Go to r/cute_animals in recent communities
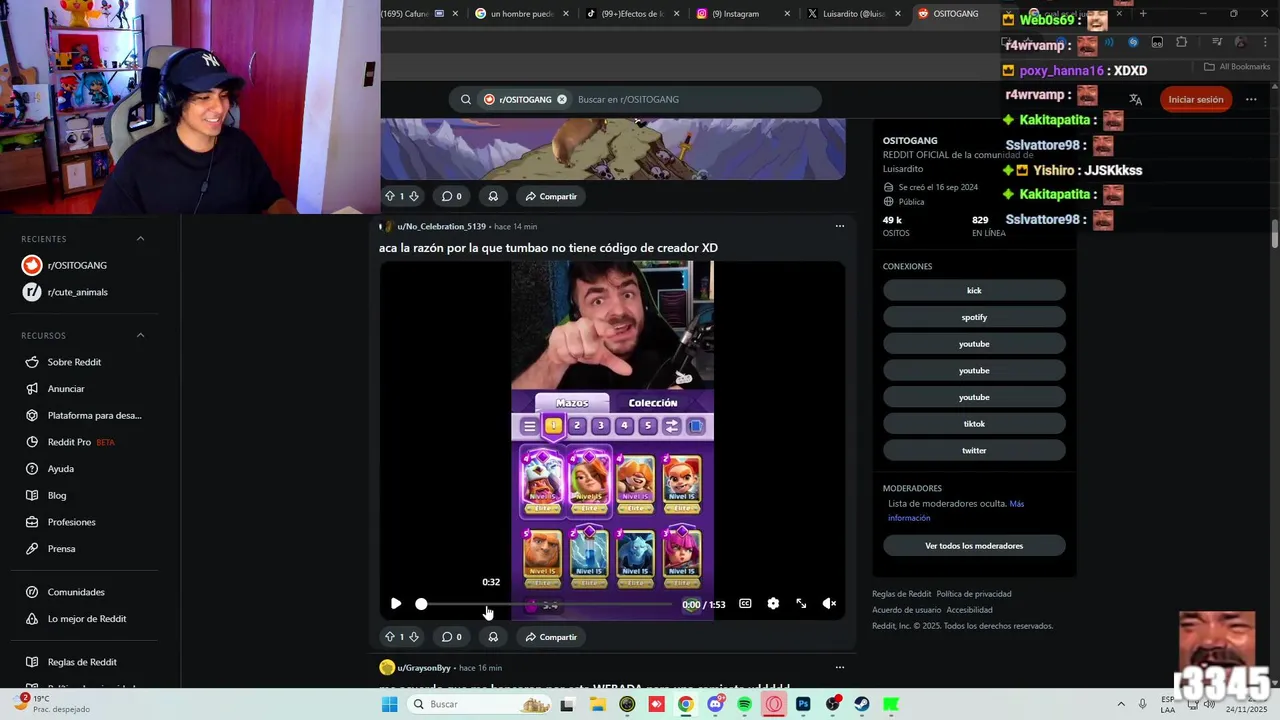The image size is (1280, 720). tap(77, 292)
